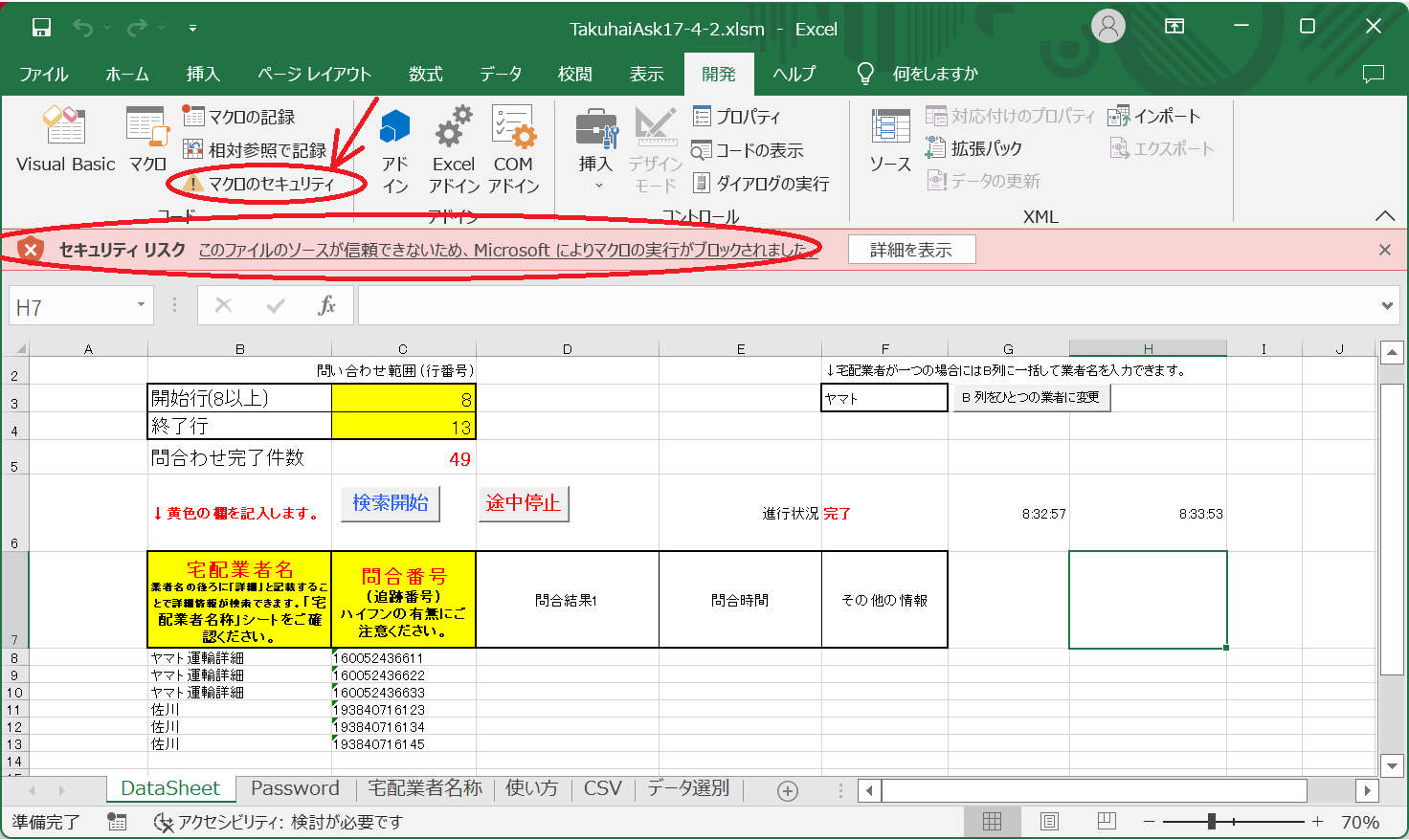Open the マクロ (Macros) dialog

(147, 139)
